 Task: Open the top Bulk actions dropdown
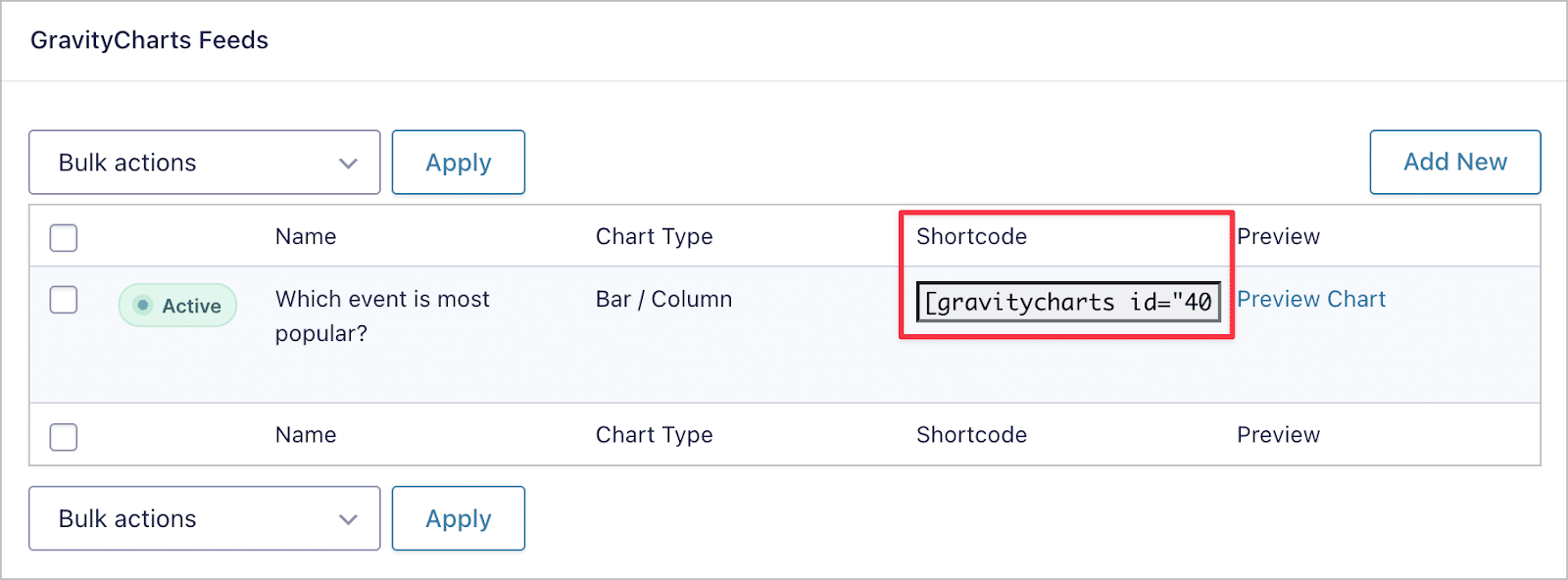click(x=204, y=162)
